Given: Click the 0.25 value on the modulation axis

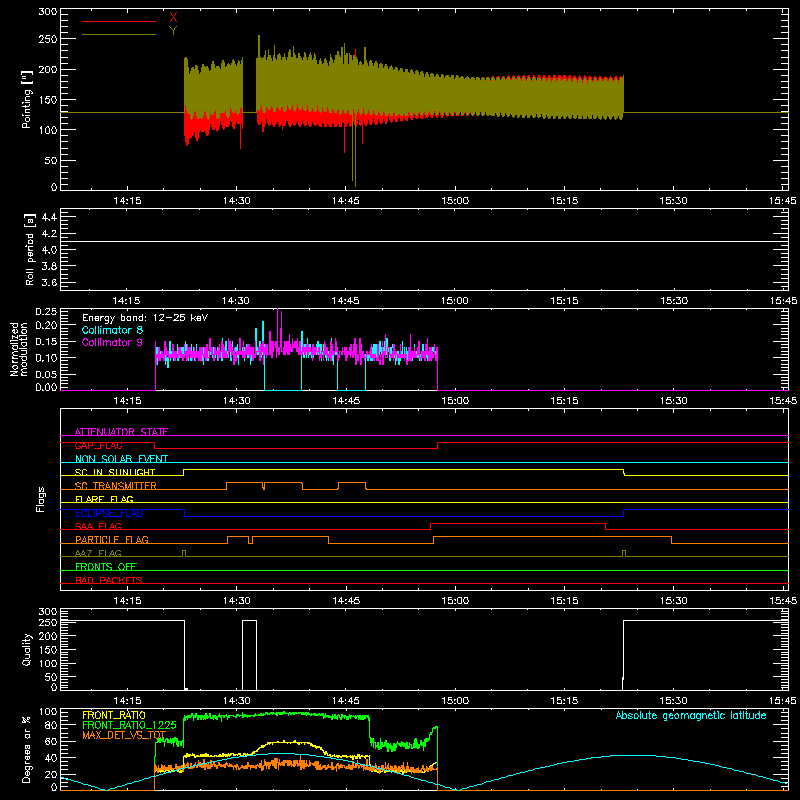Looking at the screenshot, I should coord(46,312).
